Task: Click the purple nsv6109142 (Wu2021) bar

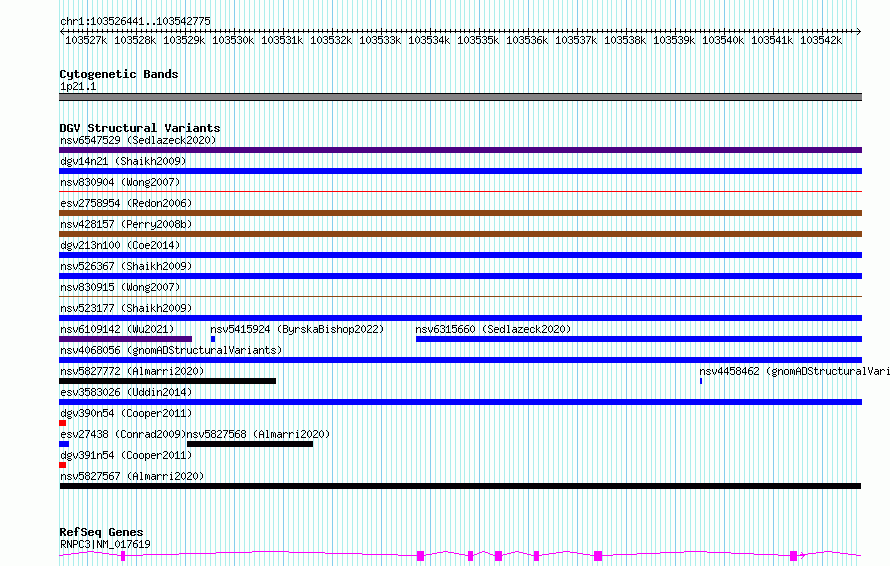Action: [x=125, y=339]
